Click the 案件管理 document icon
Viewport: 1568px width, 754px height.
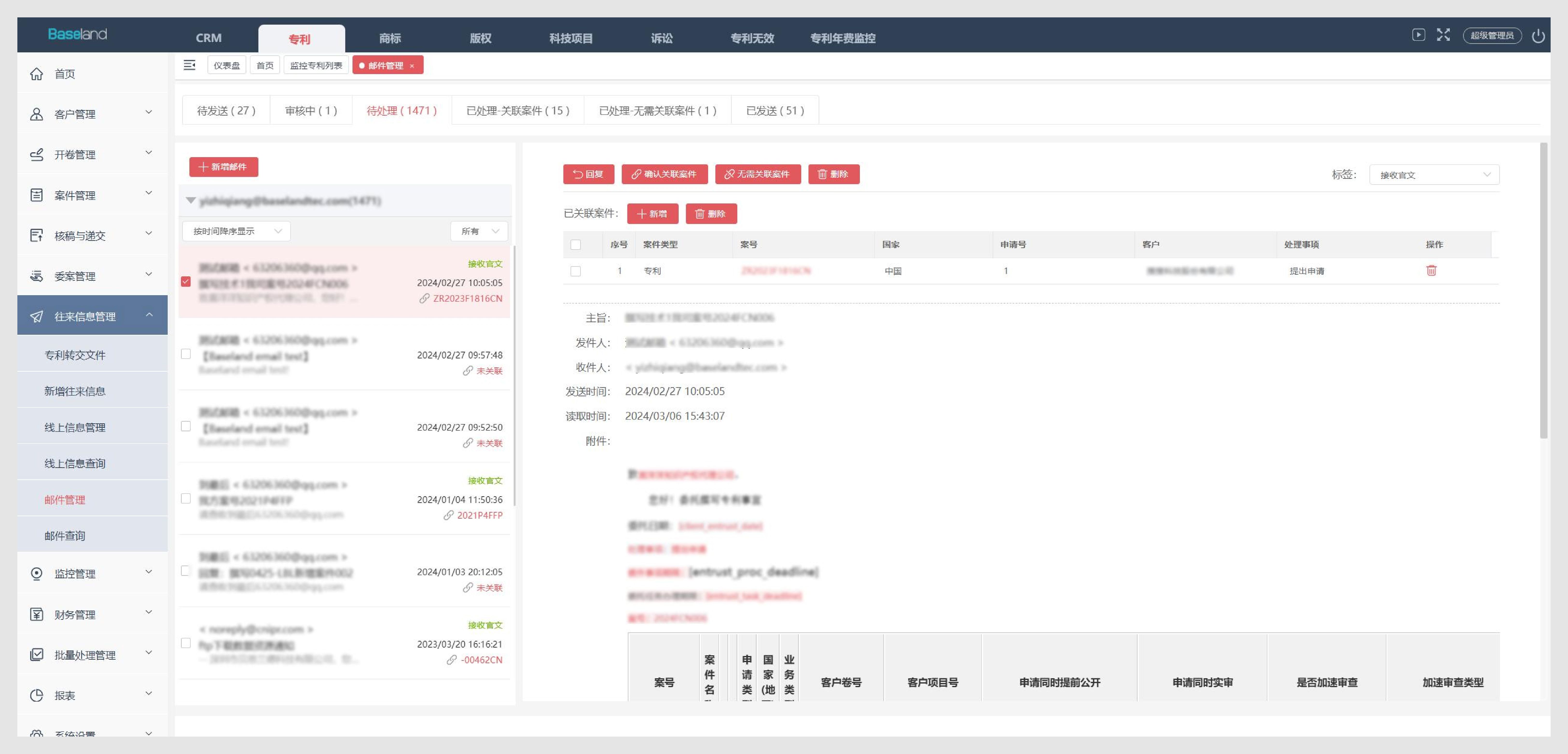(x=36, y=195)
